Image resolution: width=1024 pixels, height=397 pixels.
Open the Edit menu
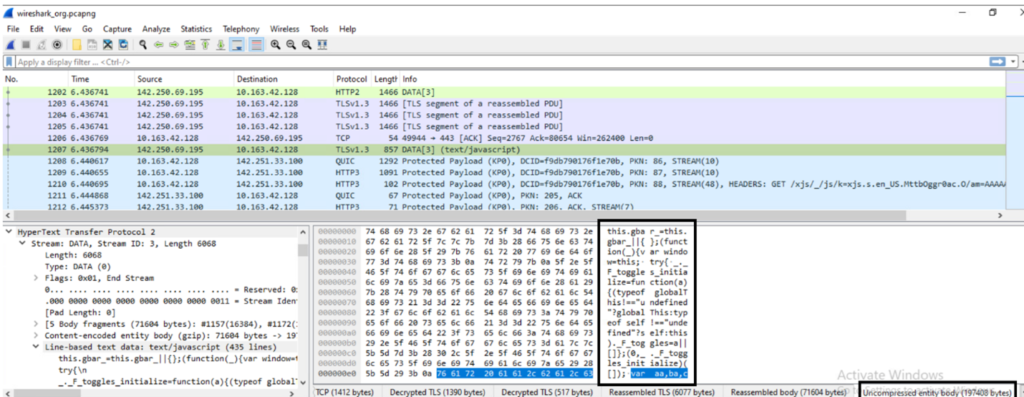pos(37,29)
